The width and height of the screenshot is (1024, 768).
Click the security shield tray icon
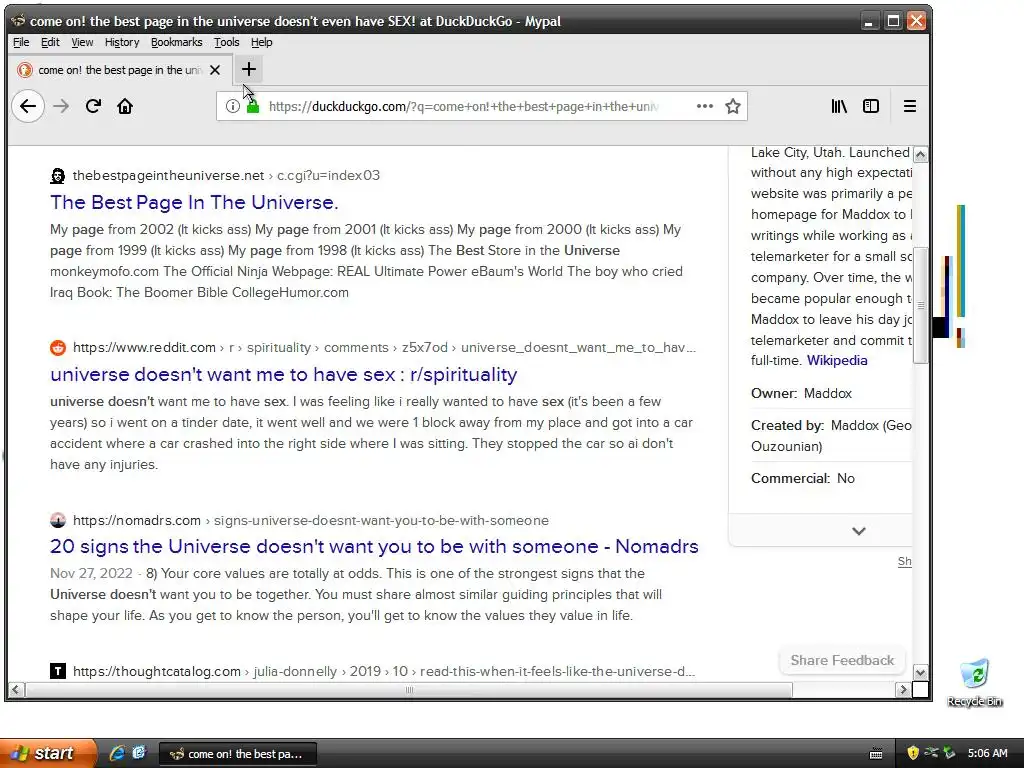tap(913, 753)
